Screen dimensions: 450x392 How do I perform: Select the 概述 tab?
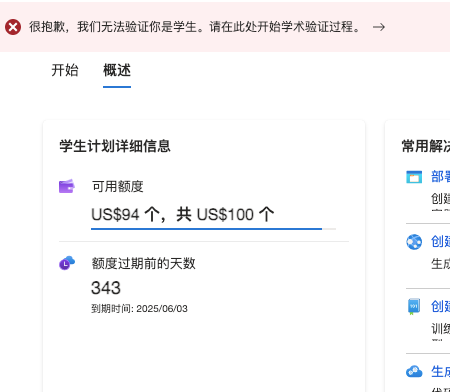[x=117, y=71]
